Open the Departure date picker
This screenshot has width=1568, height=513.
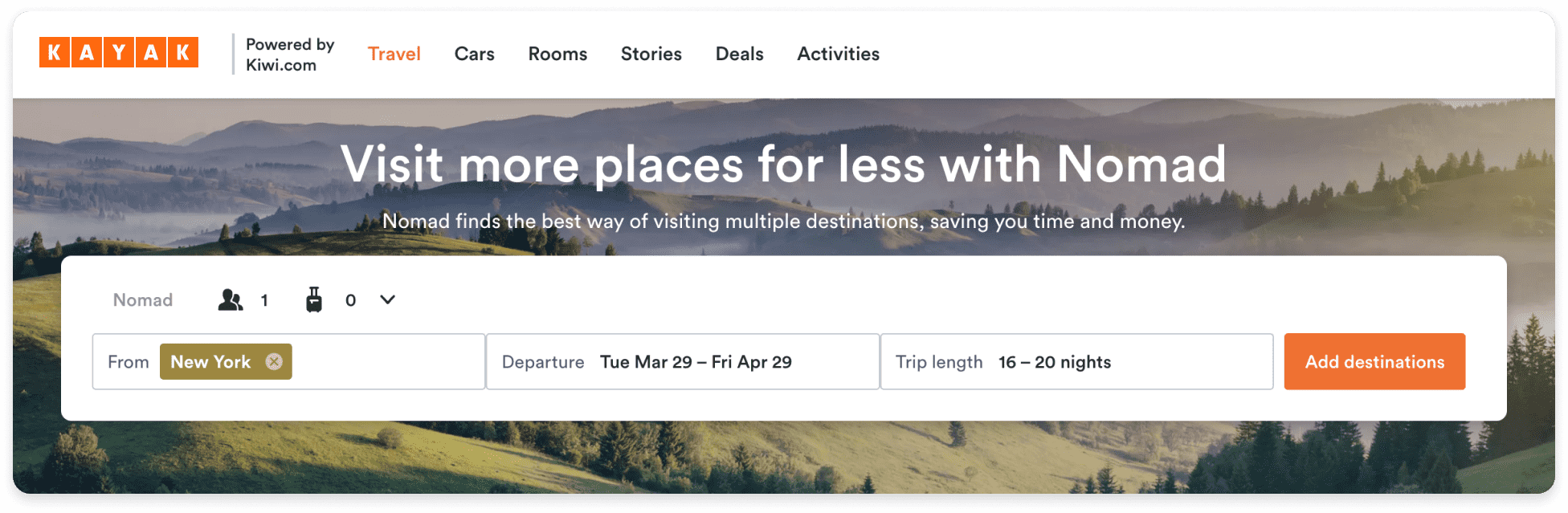coord(683,362)
